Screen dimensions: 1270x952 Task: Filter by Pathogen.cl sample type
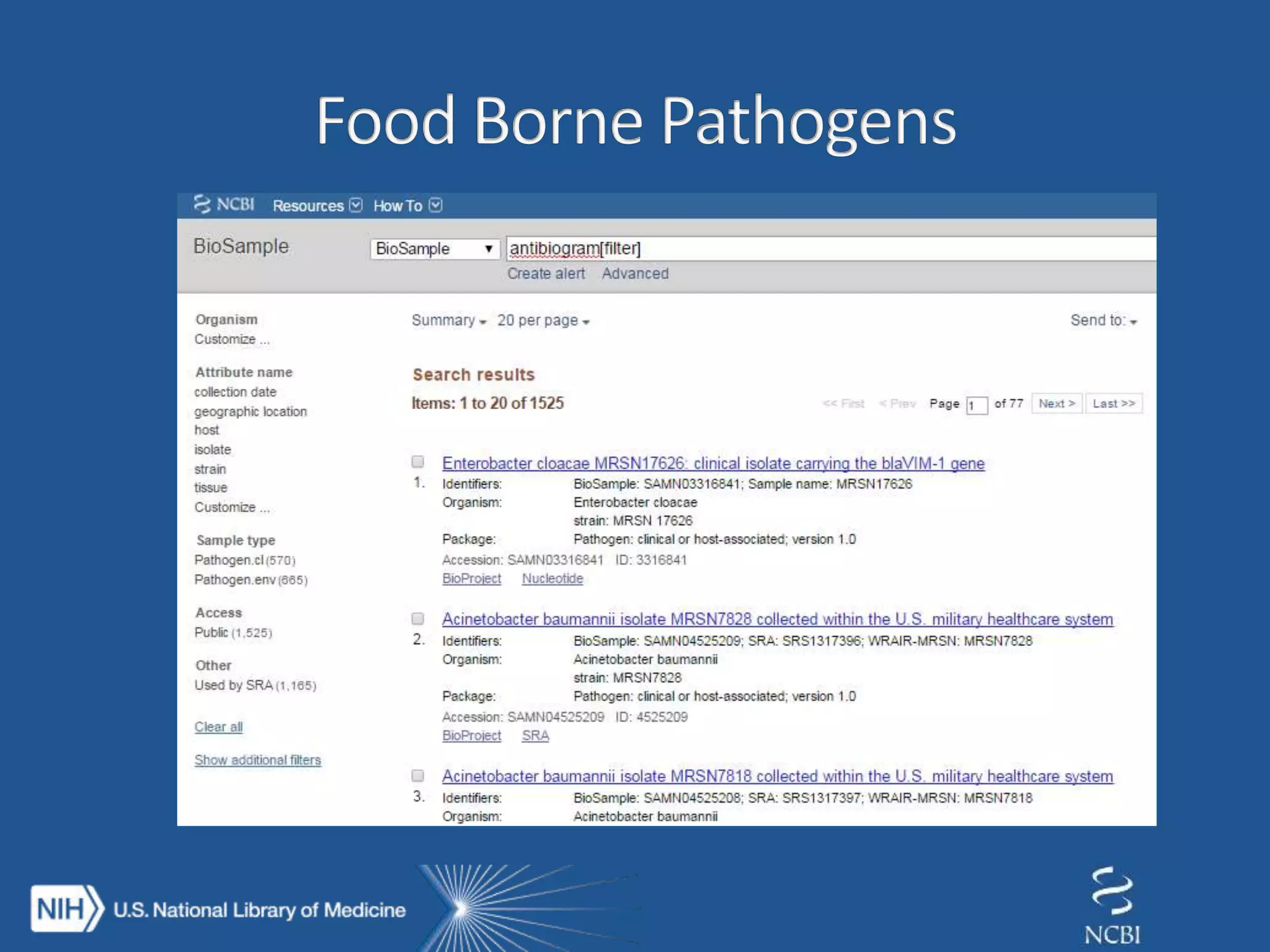[x=228, y=560]
